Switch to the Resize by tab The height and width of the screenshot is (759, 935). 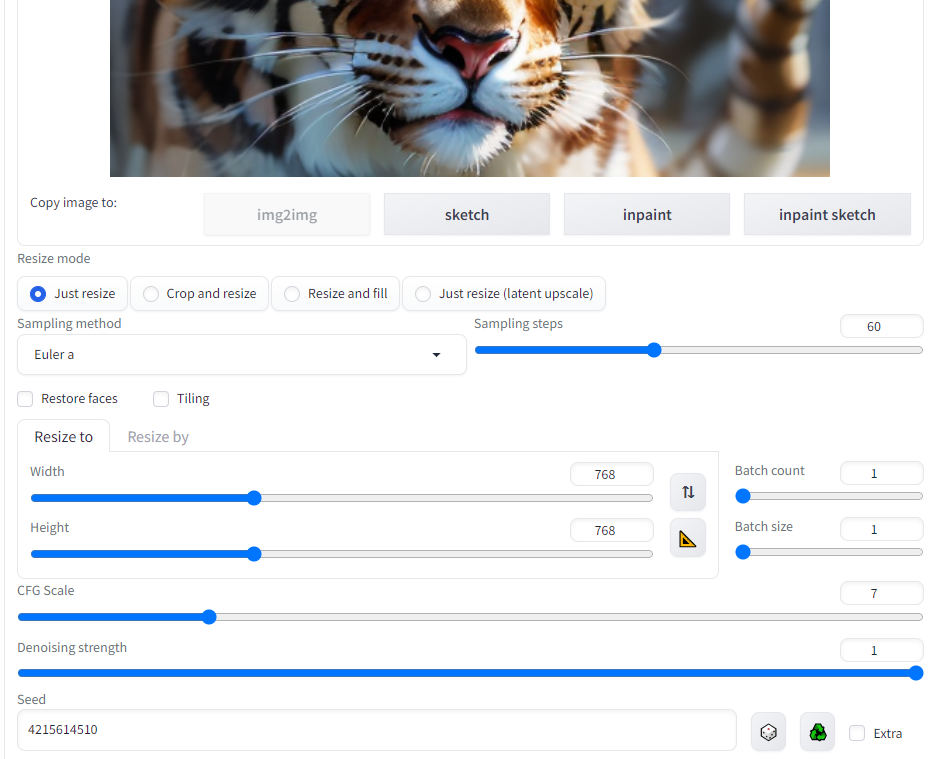pyautogui.click(x=158, y=437)
